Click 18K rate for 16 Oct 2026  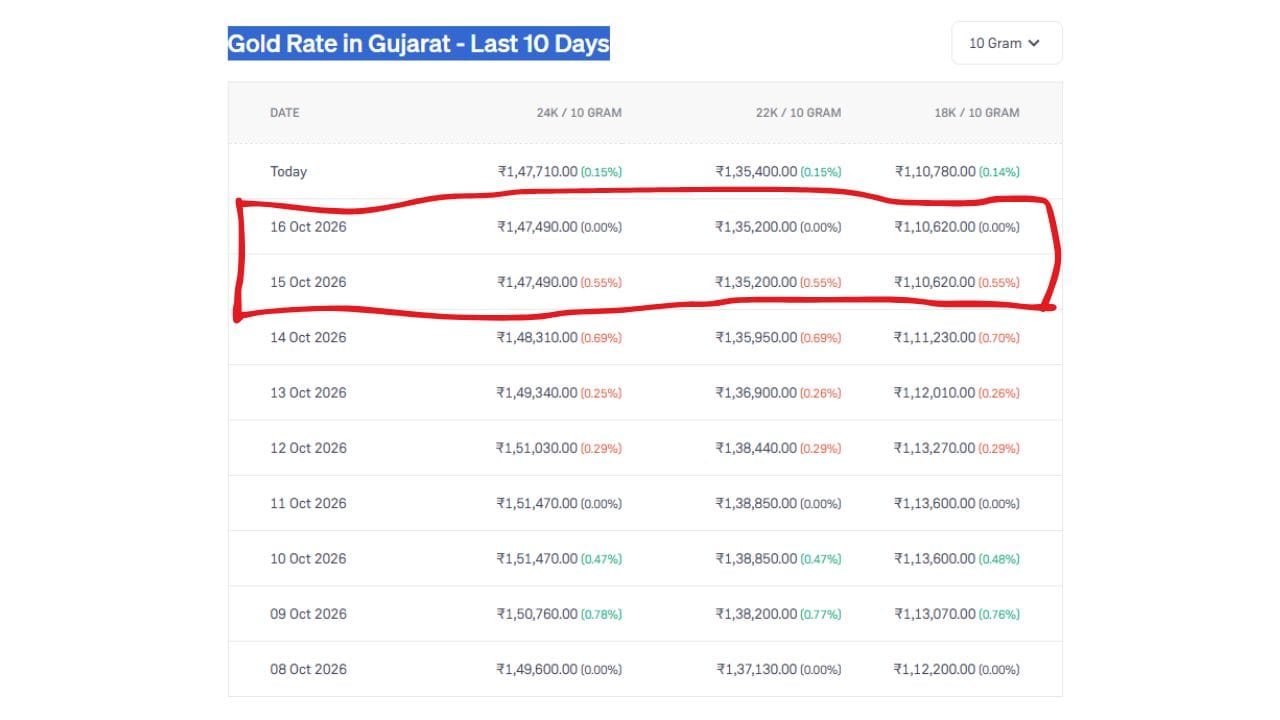tap(935, 227)
